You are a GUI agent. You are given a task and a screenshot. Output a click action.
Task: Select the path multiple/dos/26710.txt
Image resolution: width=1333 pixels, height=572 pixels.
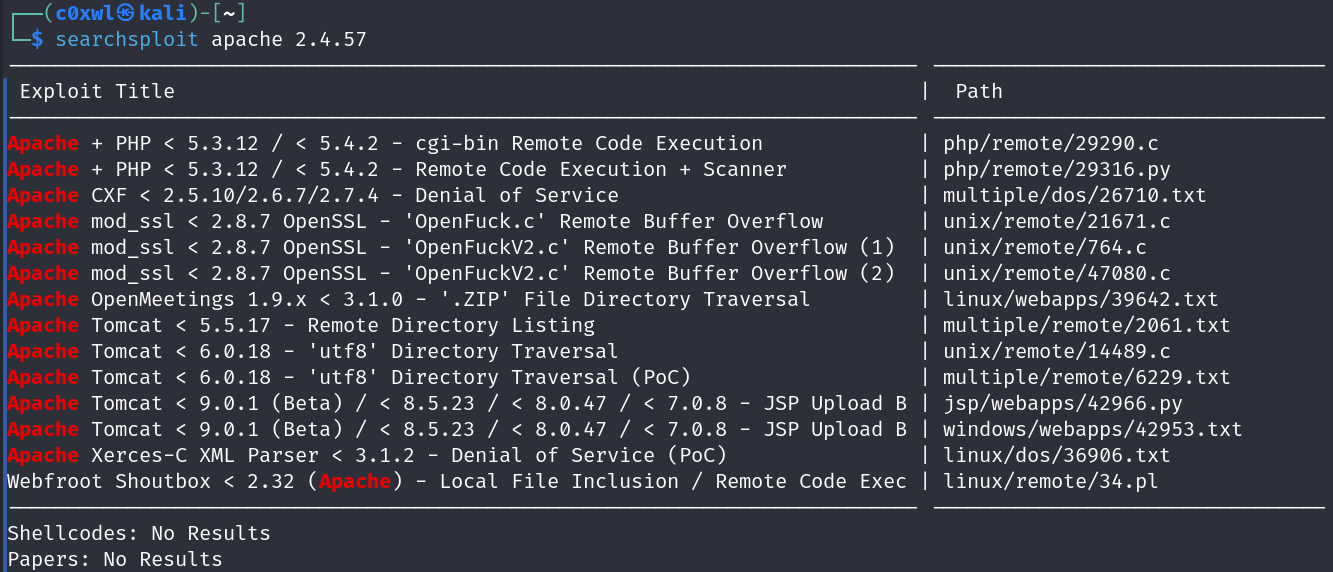(x=1074, y=196)
